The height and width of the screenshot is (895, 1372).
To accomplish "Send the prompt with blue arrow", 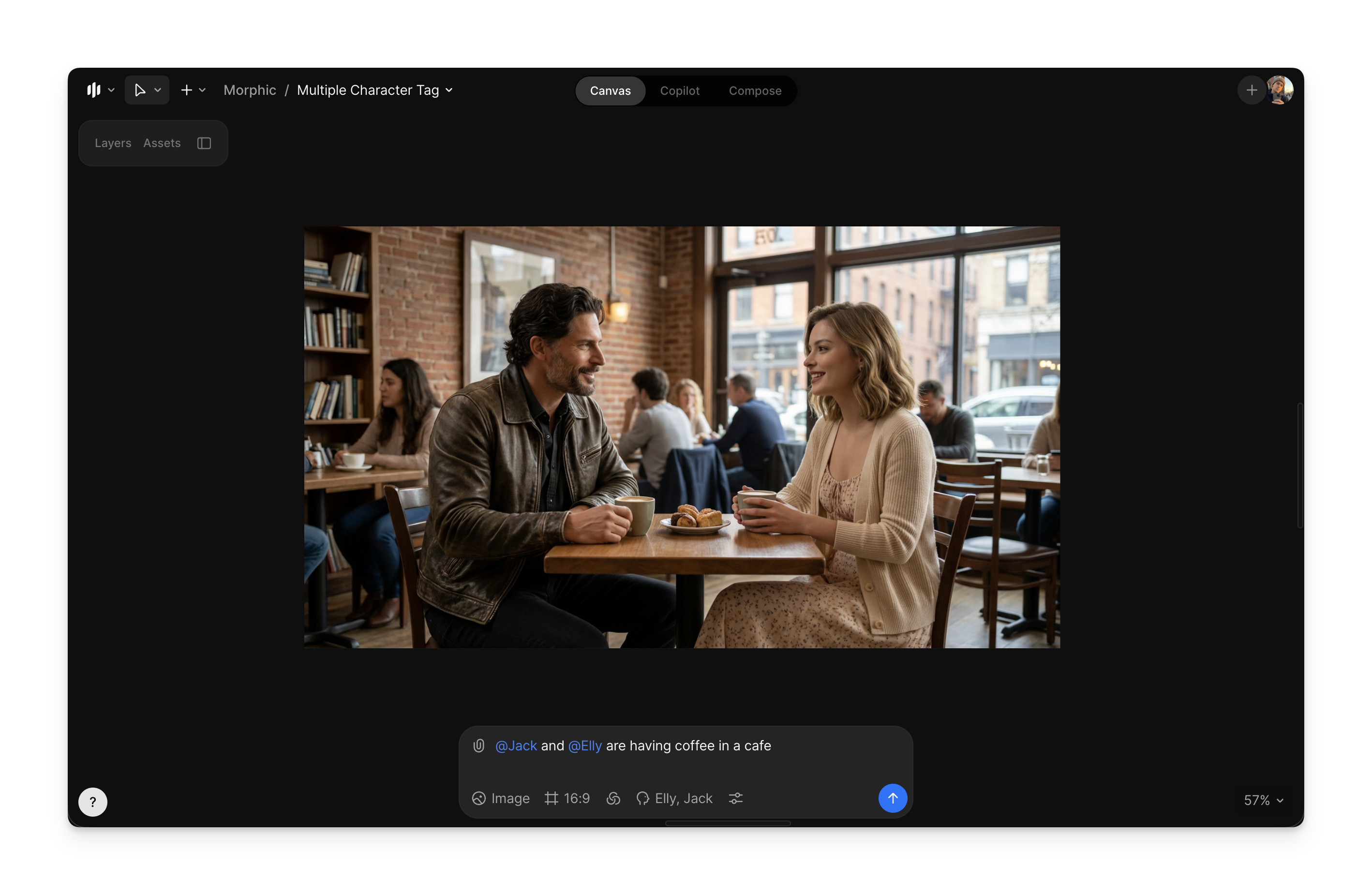I will [893, 798].
